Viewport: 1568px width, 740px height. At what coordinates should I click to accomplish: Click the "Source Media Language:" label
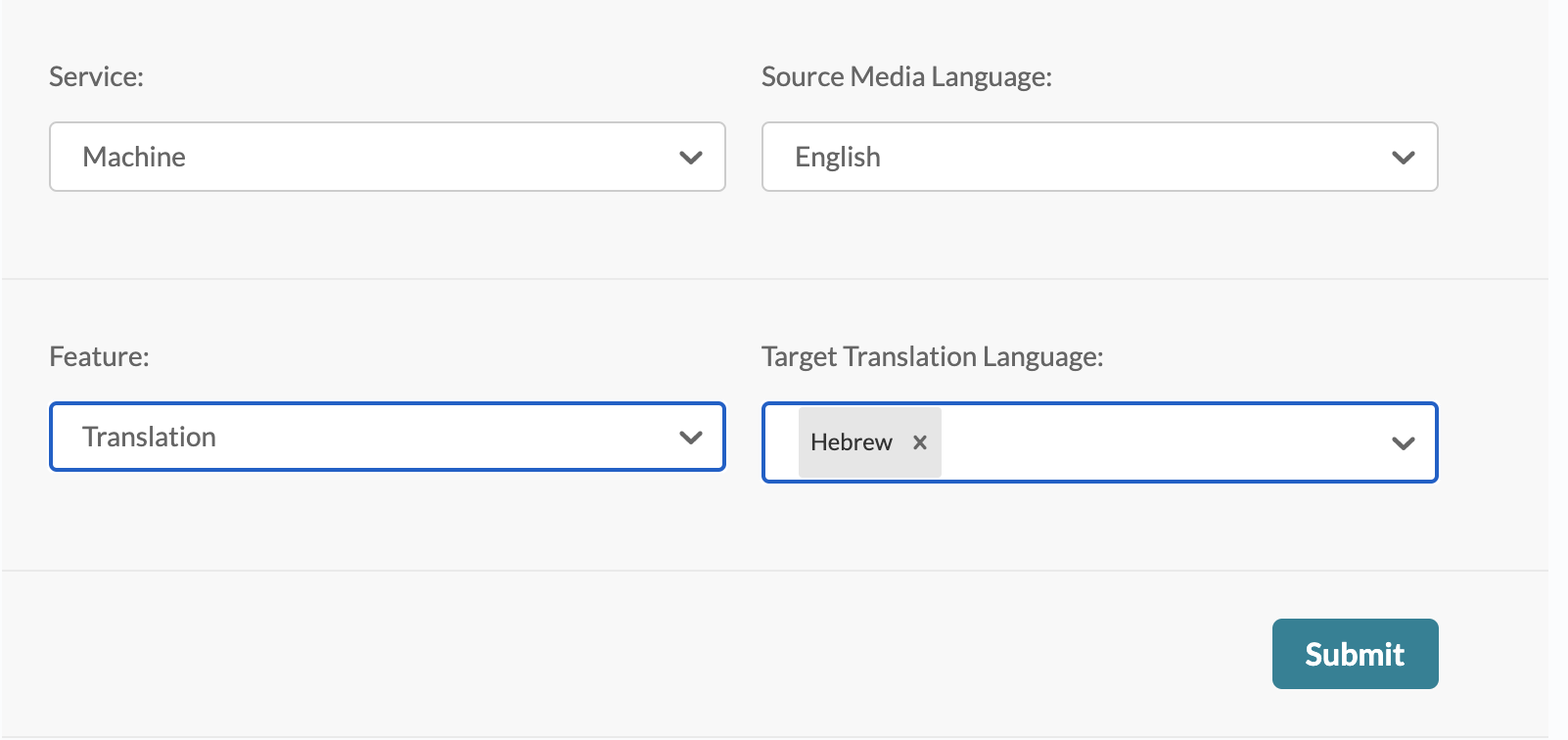pyautogui.click(x=906, y=76)
